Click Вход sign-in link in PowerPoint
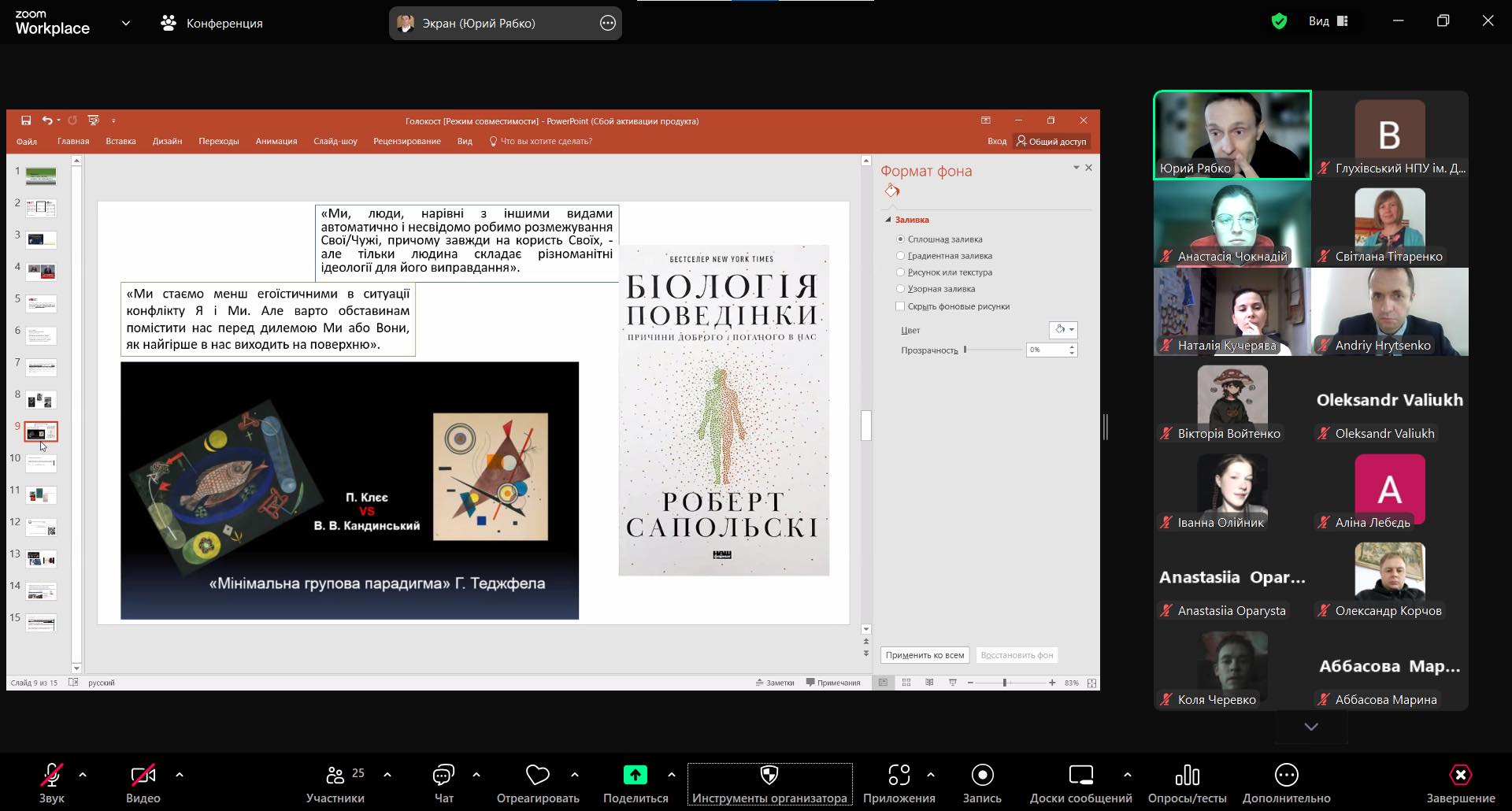Screen dimensions: 1512x811 [997, 142]
